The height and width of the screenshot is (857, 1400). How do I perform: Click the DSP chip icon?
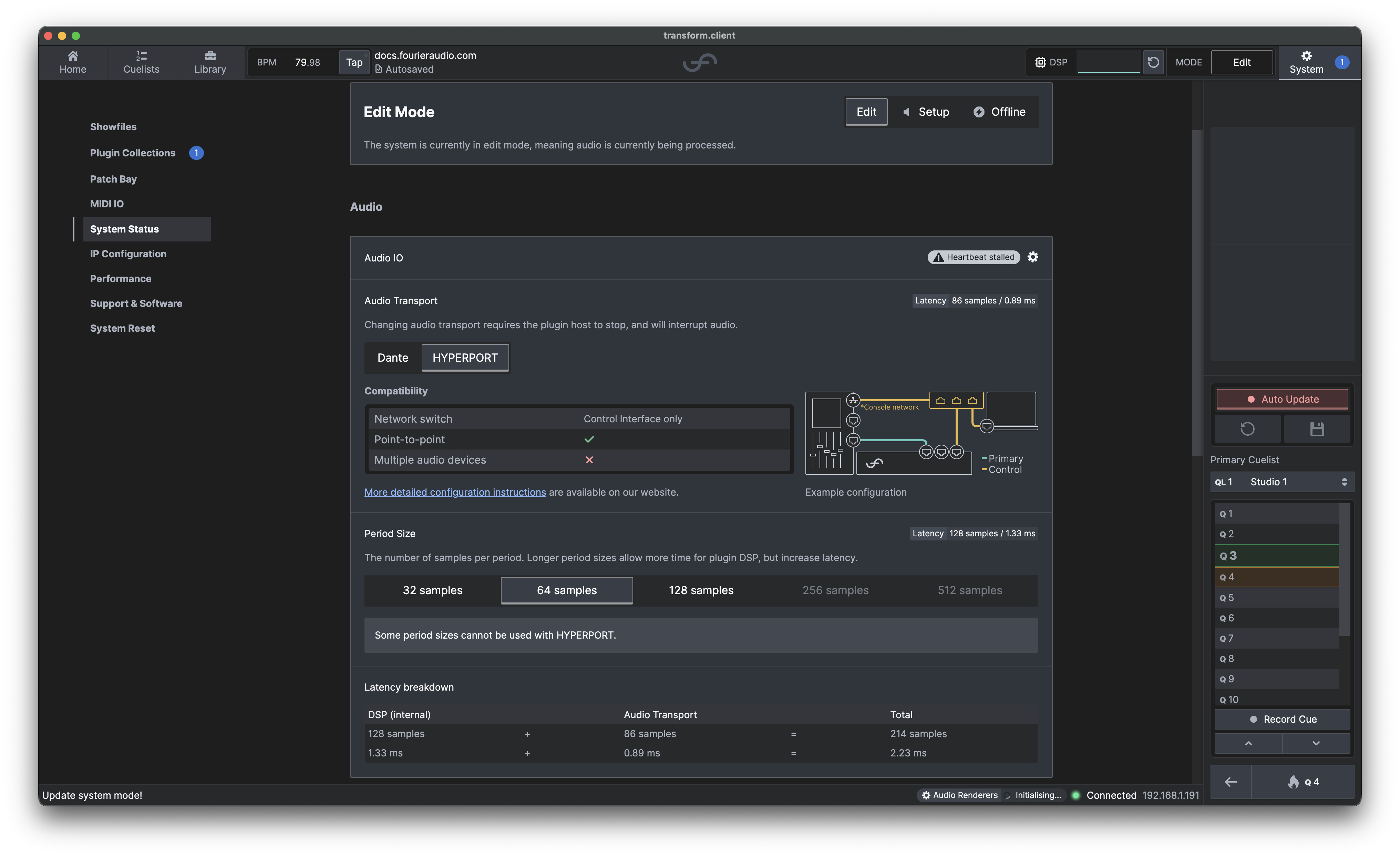(1040, 62)
